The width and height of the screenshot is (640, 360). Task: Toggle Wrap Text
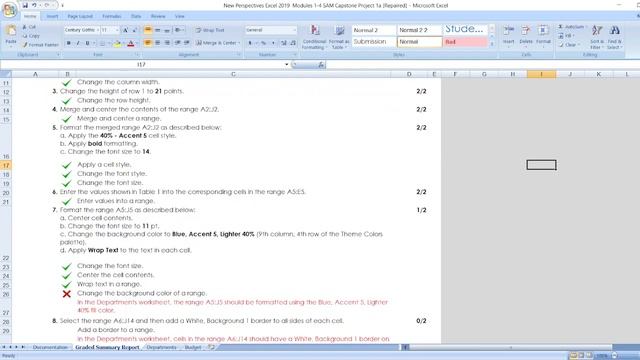click(210, 30)
